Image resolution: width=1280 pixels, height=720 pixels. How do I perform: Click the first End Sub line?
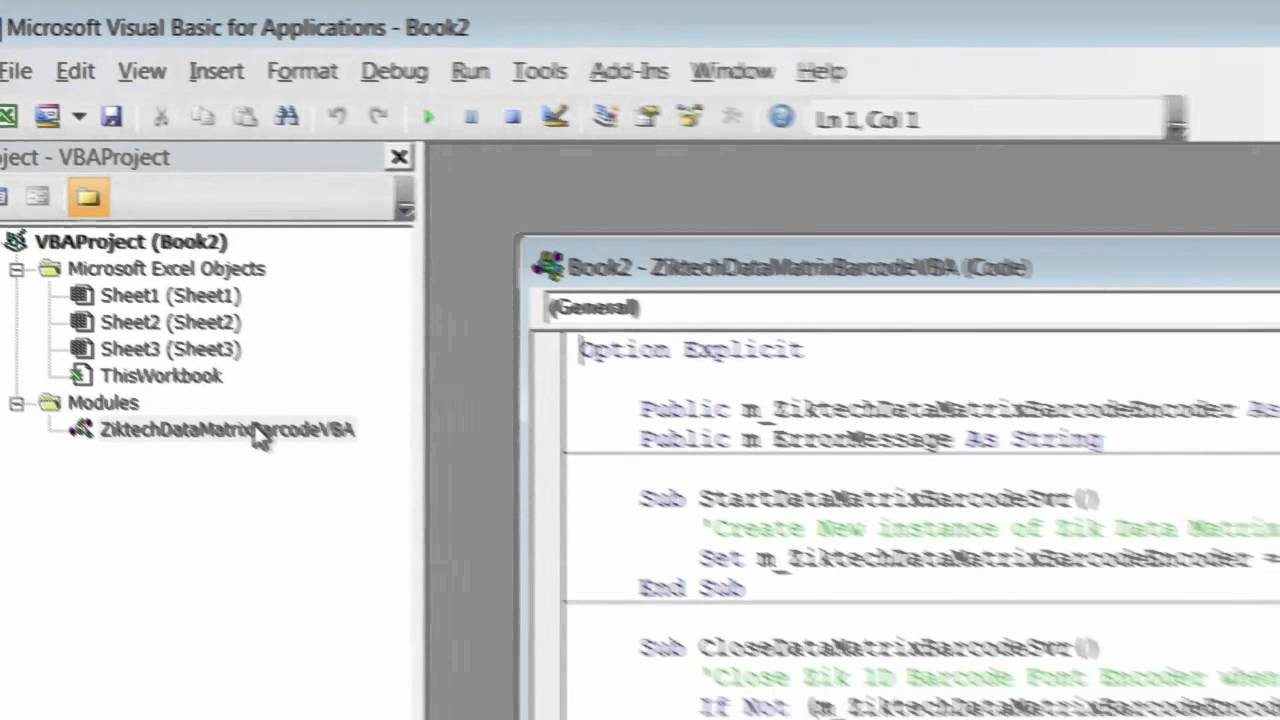[692, 589]
